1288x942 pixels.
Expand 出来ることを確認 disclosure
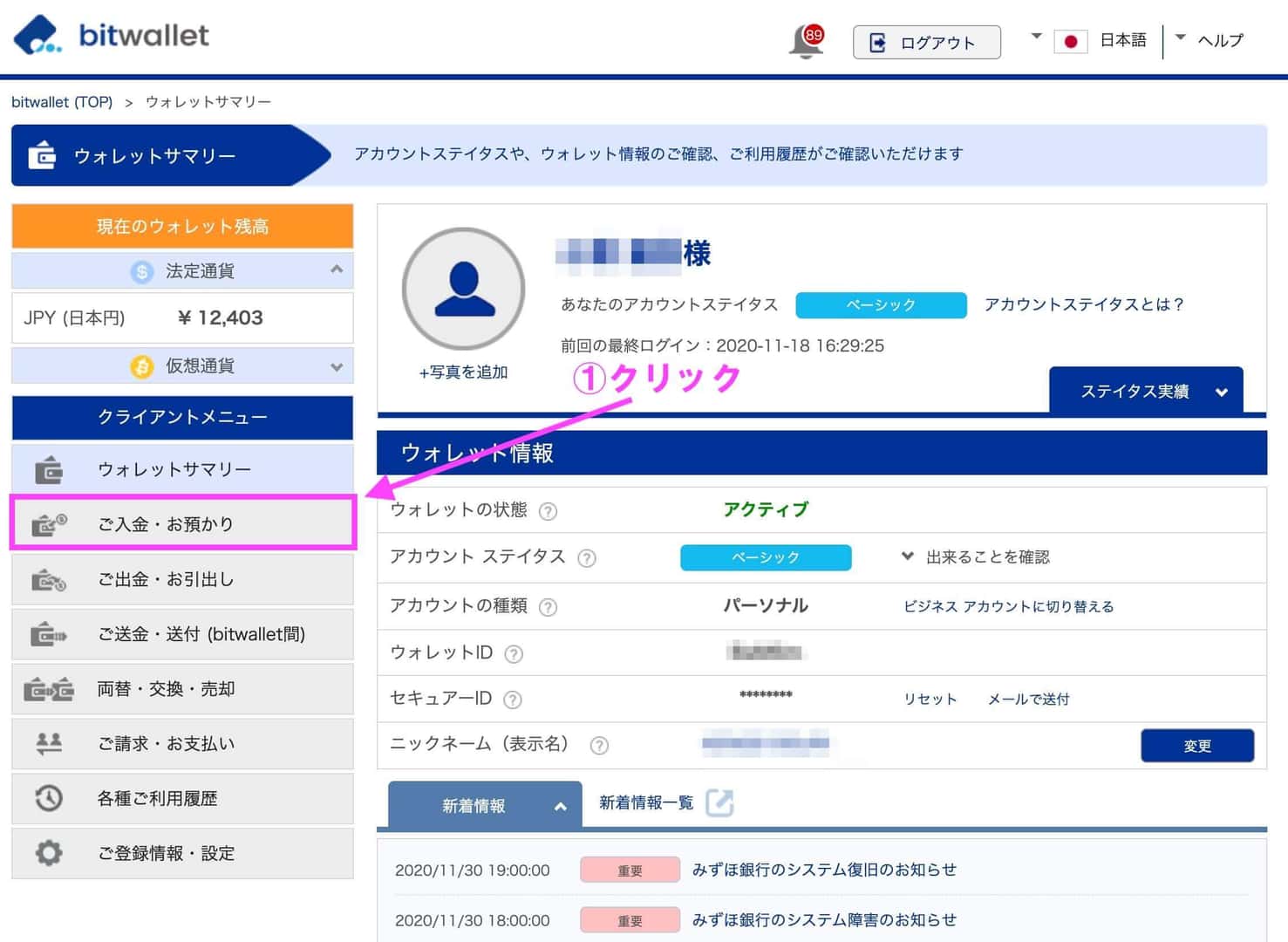coord(976,556)
